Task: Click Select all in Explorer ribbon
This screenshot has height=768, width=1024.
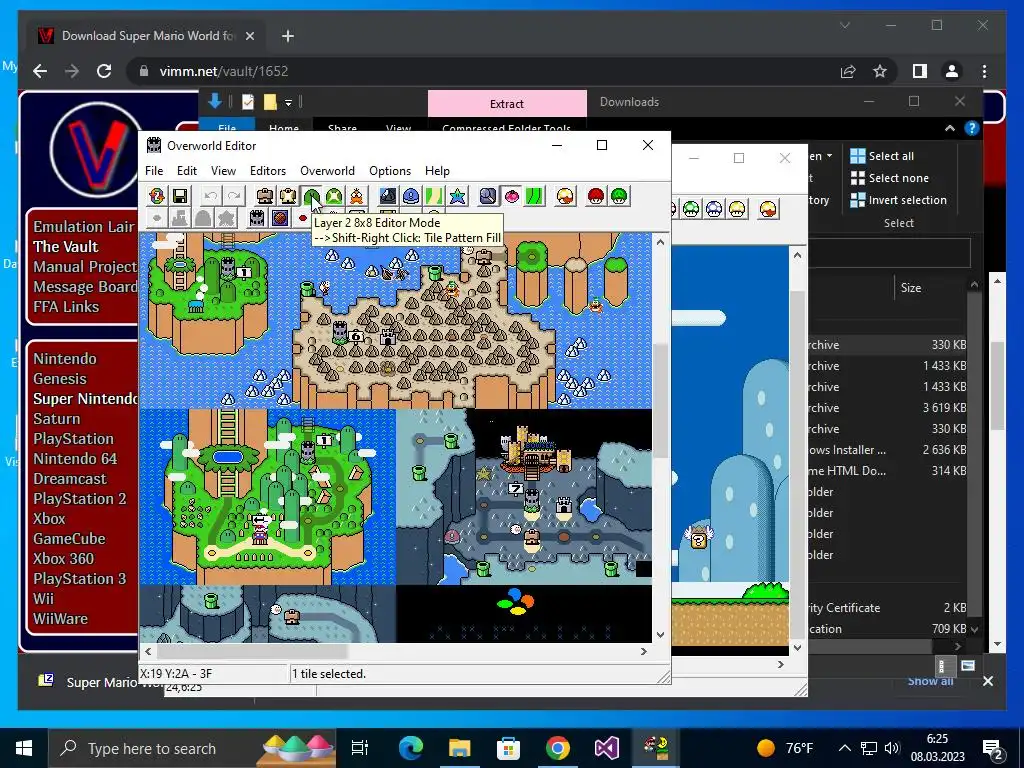Action: coord(882,155)
